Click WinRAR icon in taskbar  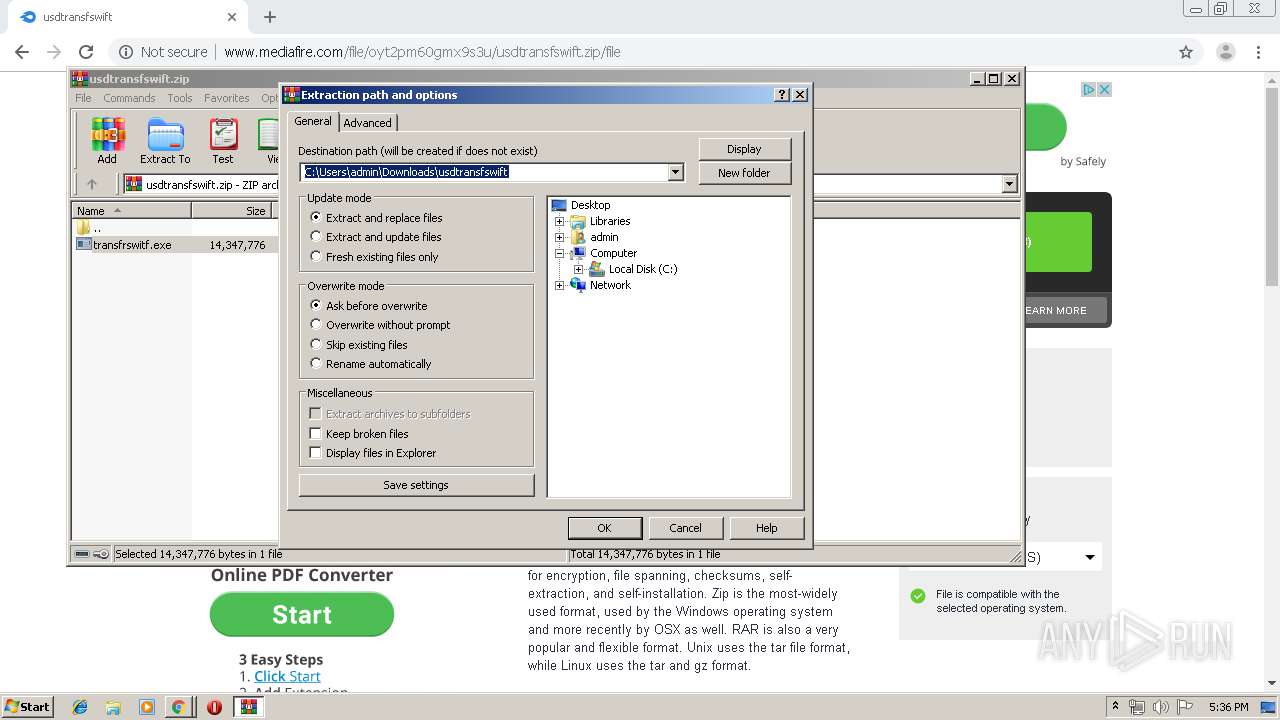pyautogui.click(x=248, y=707)
